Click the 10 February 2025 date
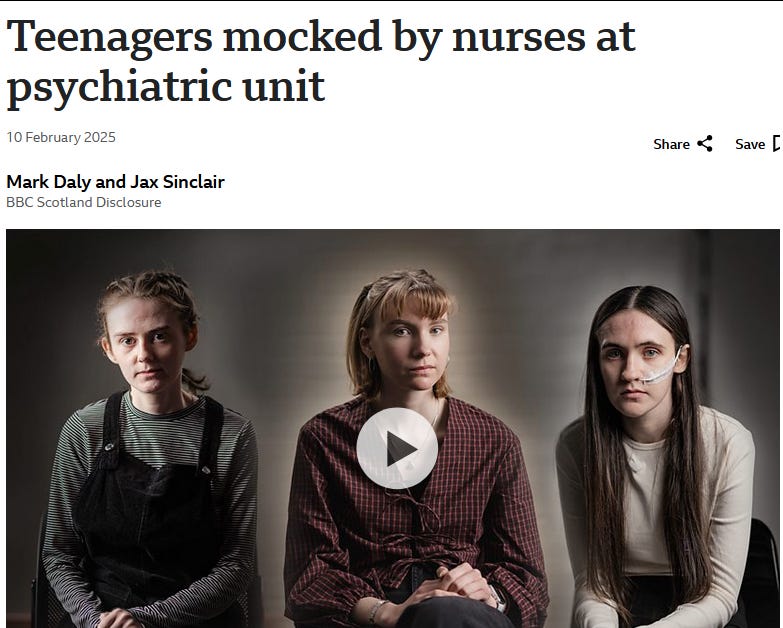Image resolution: width=783 pixels, height=628 pixels. click(x=61, y=137)
